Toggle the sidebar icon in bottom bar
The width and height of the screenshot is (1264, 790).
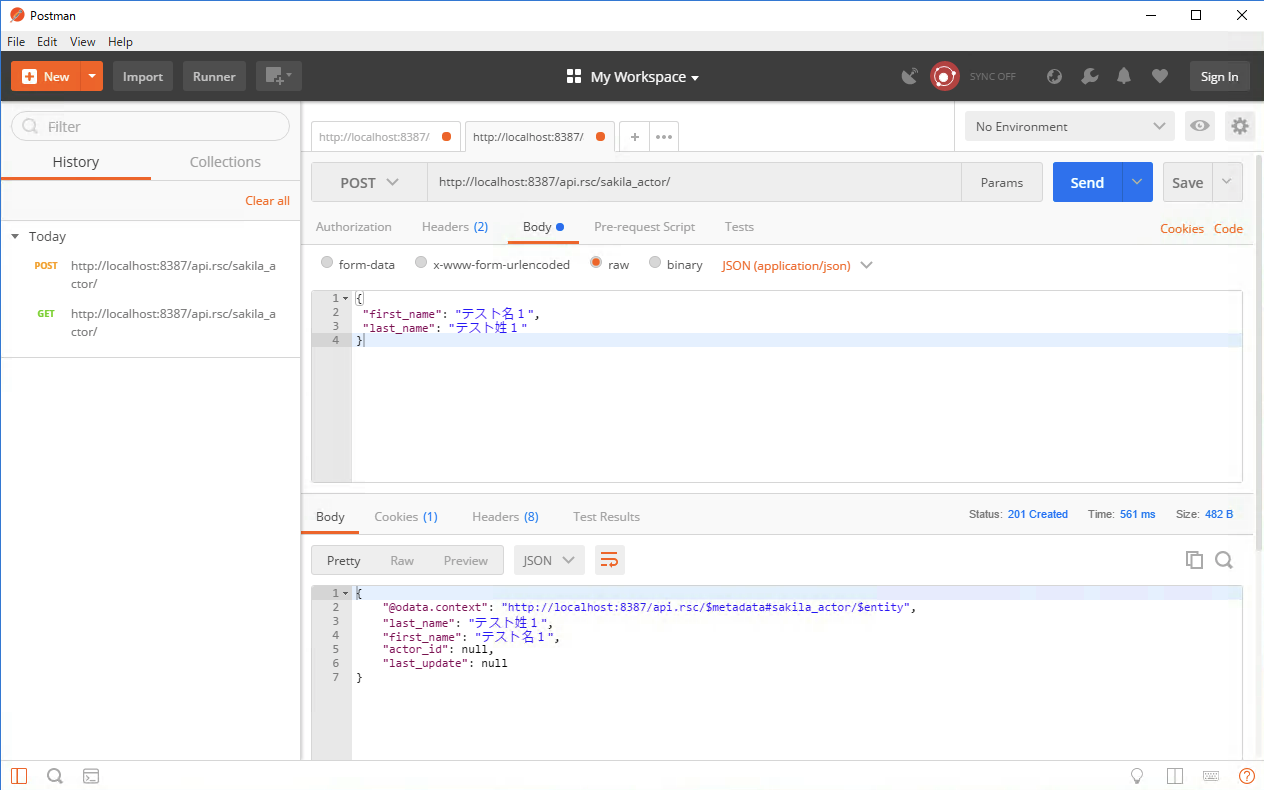[20, 775]
